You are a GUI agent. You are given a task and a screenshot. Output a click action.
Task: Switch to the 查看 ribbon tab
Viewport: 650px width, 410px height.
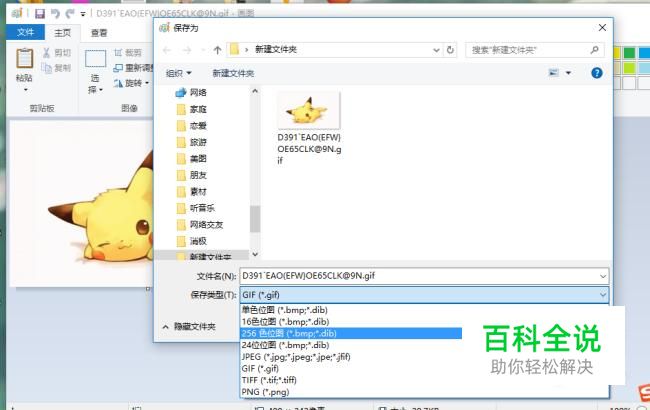click(99, 33)
